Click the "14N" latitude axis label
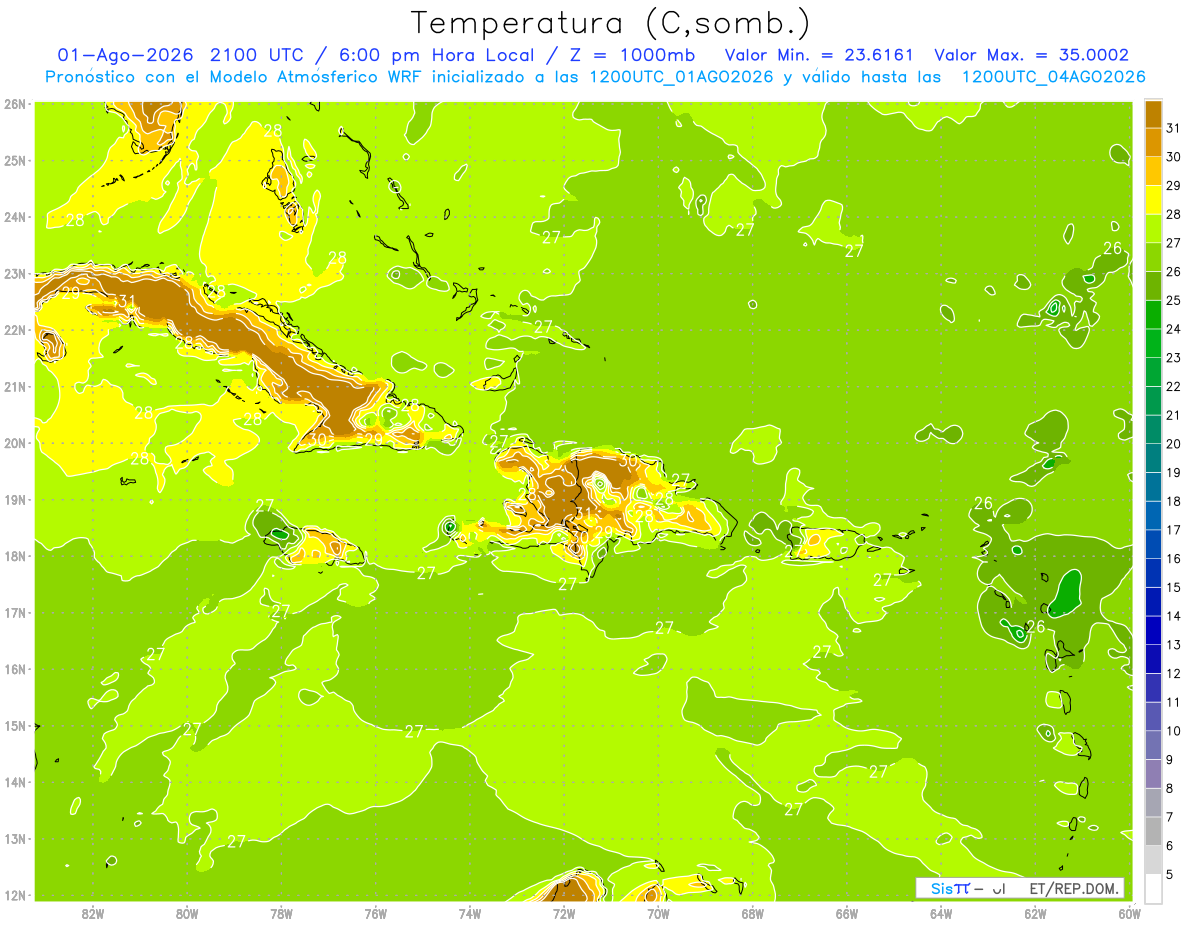1200x927 pixels. pos(14,782)
